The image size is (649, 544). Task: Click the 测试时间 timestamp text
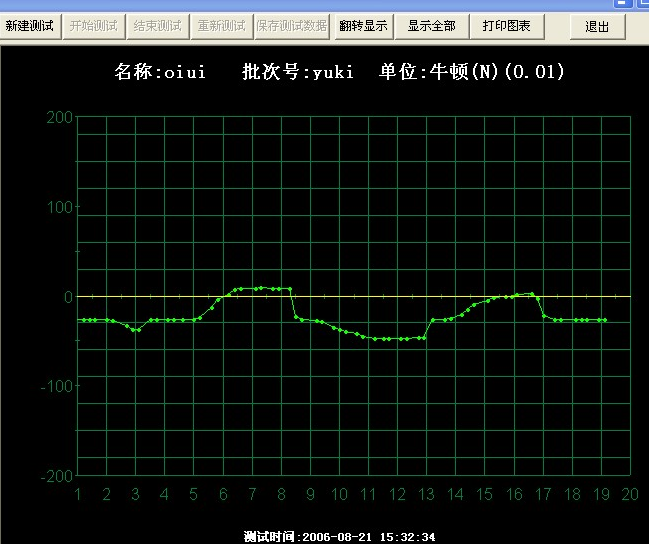[x=339, y=537]
